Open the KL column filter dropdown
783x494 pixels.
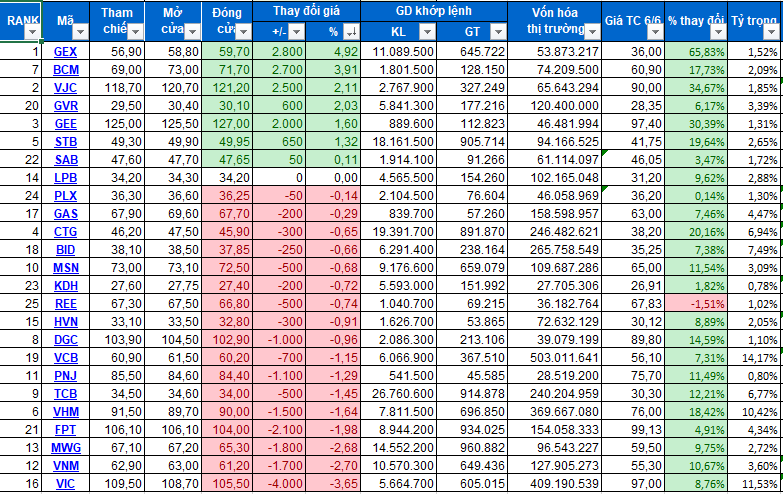427,32
